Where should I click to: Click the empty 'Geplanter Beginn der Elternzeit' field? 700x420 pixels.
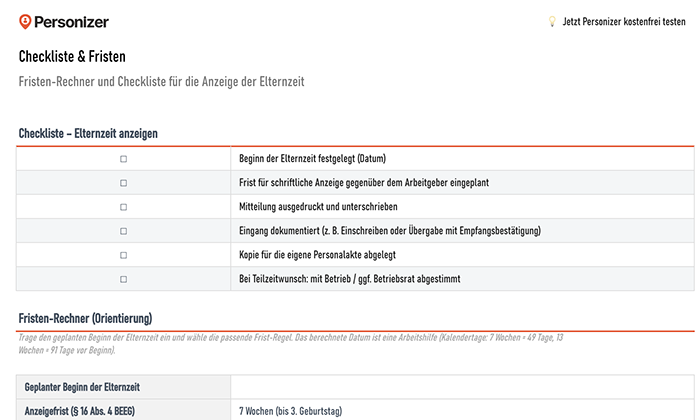[462, 387]
